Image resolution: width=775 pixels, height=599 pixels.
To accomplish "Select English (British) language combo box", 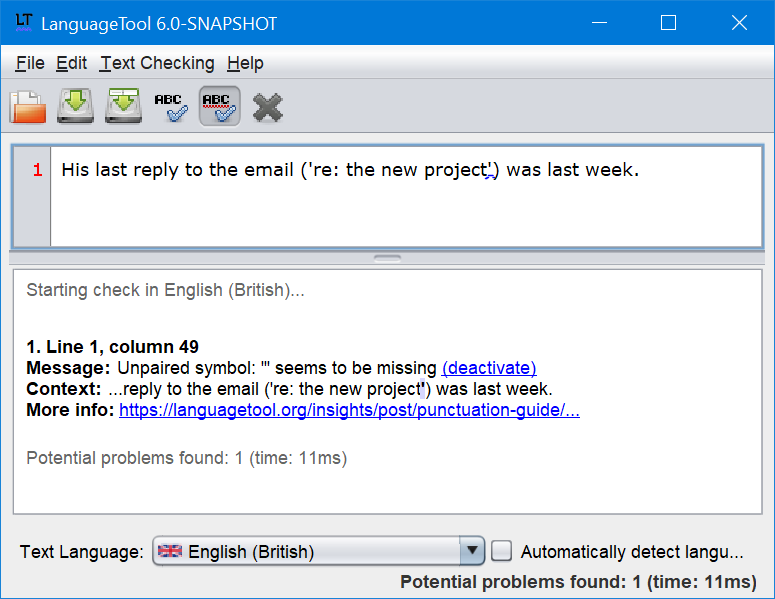I will click(318, 551).
